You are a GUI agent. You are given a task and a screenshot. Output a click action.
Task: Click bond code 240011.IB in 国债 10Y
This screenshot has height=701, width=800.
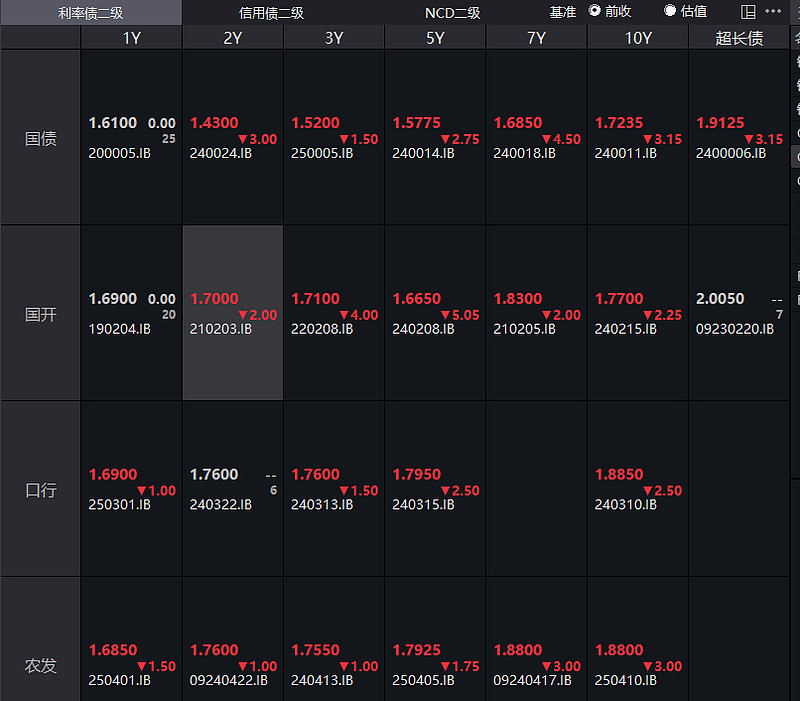(625, 154)
